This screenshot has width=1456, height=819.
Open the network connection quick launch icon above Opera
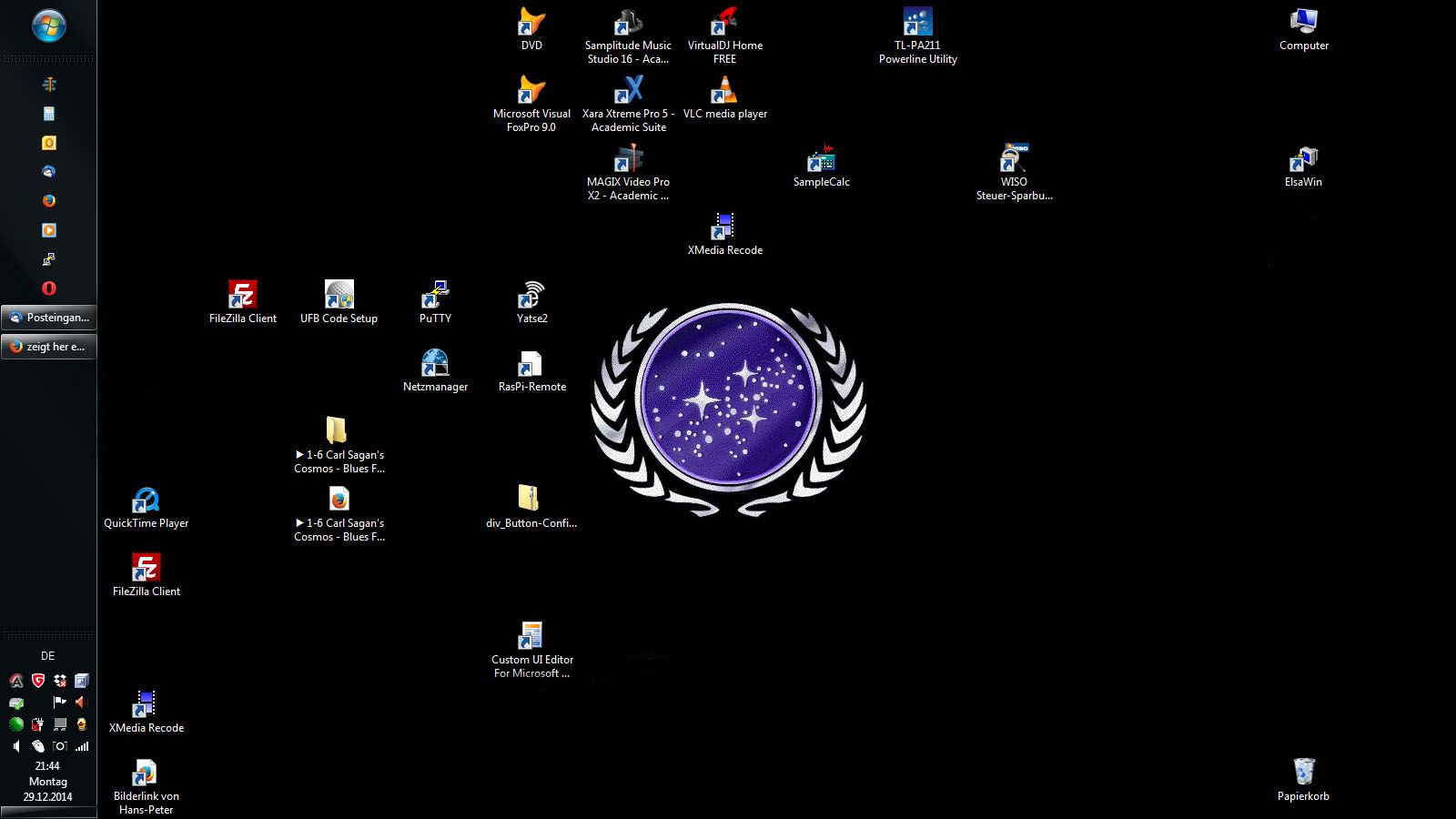tap(49, 259)
